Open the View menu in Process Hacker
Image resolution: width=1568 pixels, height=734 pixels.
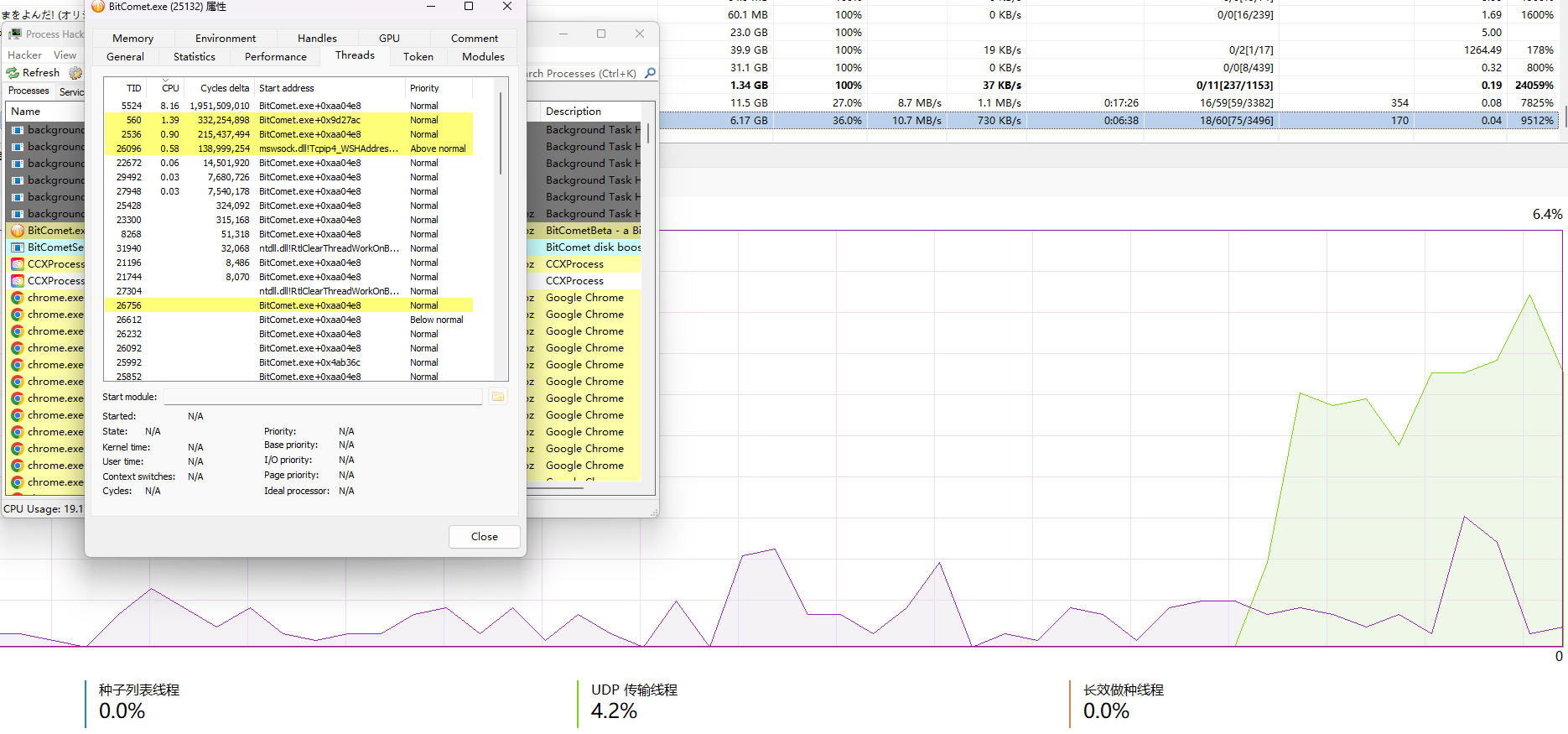tap(65, 55)
